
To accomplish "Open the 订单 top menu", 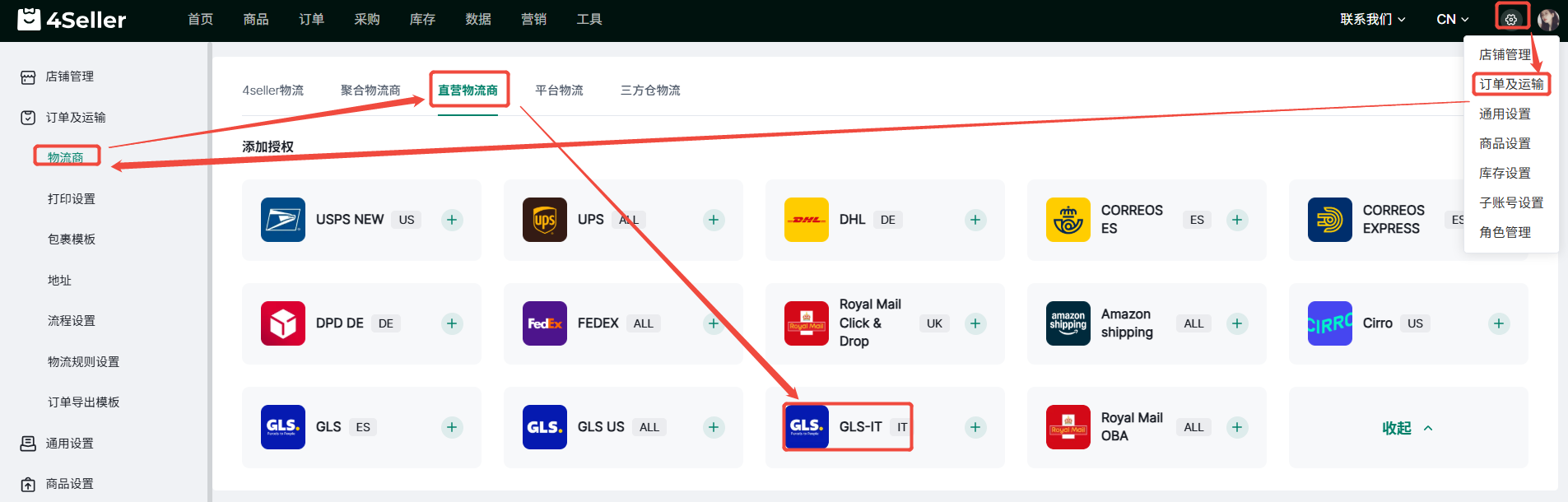I will click(311, 19).
